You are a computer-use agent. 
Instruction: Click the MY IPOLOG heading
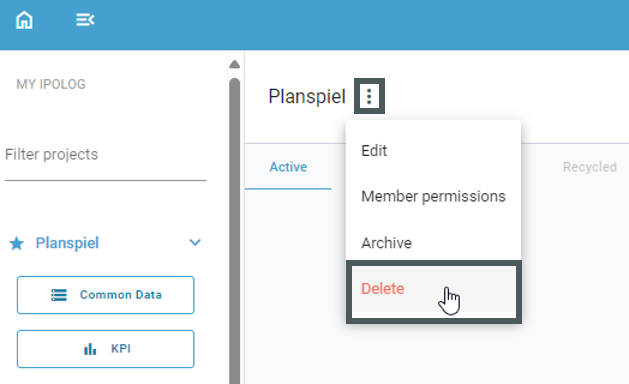(x=51, y=84)
